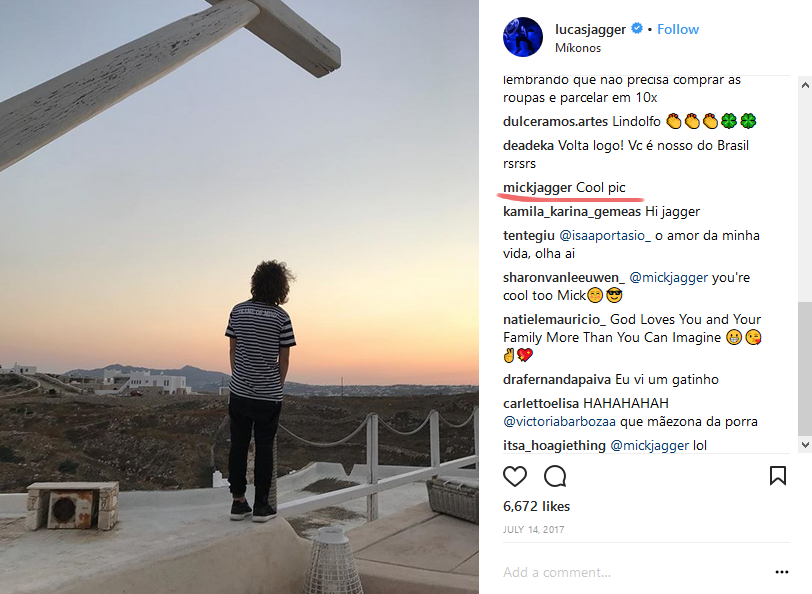Open kamila_karina_gemeas commenter profile
This screenshot has height=594, width=812.
coord(572,211)
